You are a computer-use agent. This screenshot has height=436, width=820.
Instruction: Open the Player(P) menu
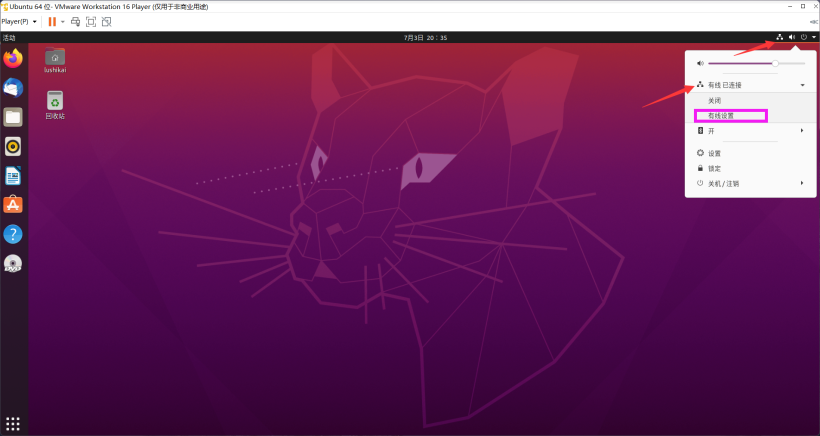[x=19, y=21]
